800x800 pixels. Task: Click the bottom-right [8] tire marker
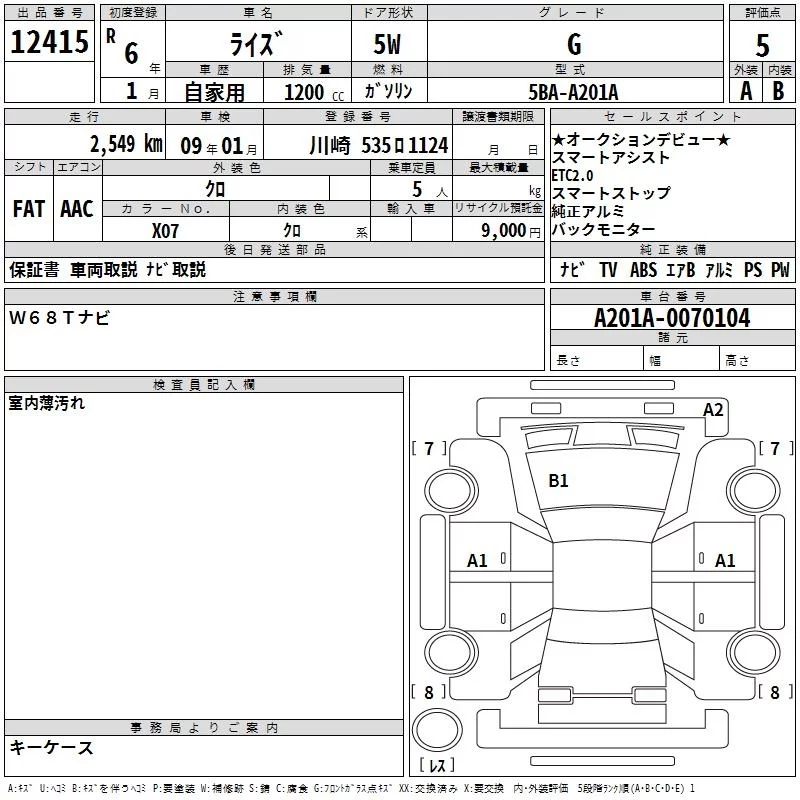pos(775,692)
